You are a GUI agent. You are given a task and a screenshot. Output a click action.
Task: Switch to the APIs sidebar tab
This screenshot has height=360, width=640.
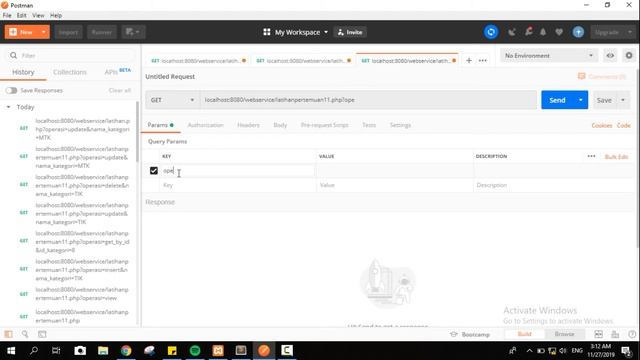(117, 72)
